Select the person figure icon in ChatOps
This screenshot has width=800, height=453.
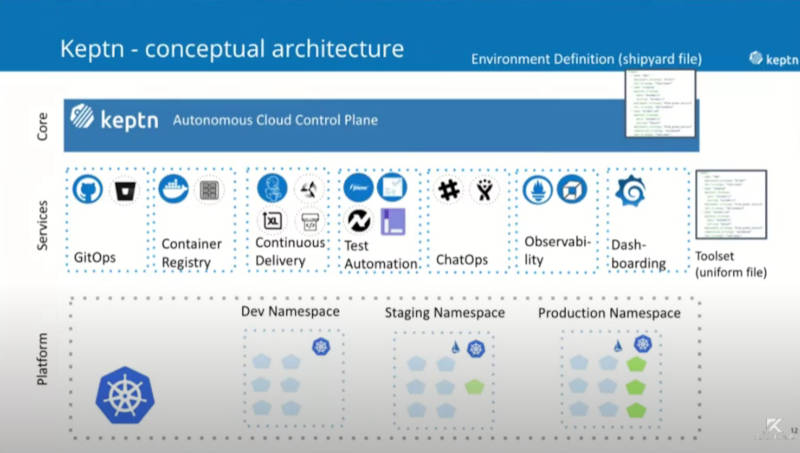coord(485,190)
